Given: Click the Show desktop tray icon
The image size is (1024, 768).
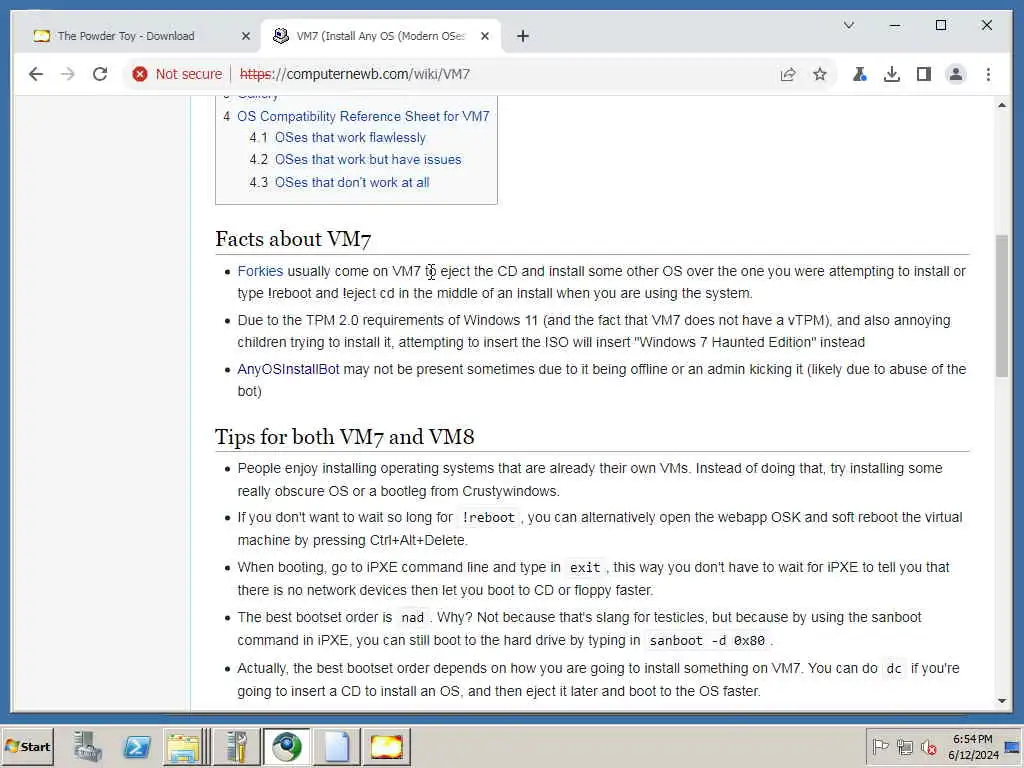Looking at the screenshot, I should (1013, 747).
